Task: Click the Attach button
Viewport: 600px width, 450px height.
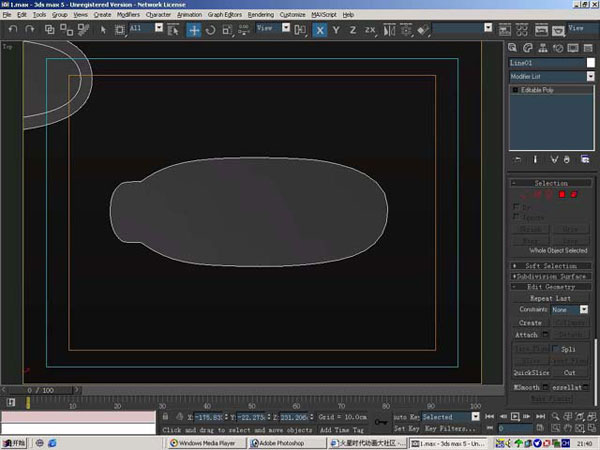Action: tap(526, 335)
